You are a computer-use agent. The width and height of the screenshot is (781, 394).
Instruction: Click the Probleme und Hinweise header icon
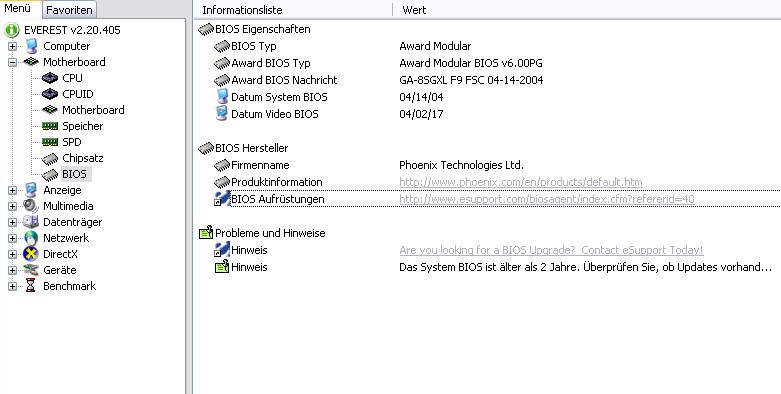(x=206, y=233)
